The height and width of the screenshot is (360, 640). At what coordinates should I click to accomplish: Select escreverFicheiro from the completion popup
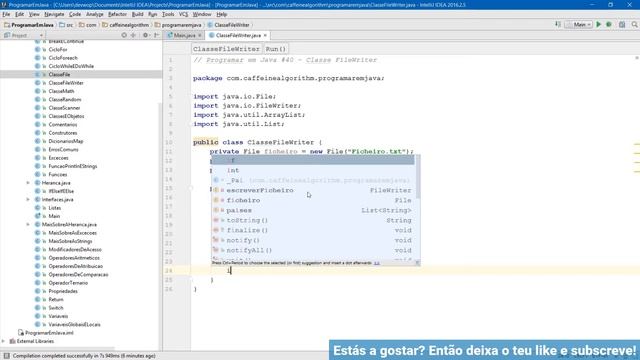tap(313, 190)
